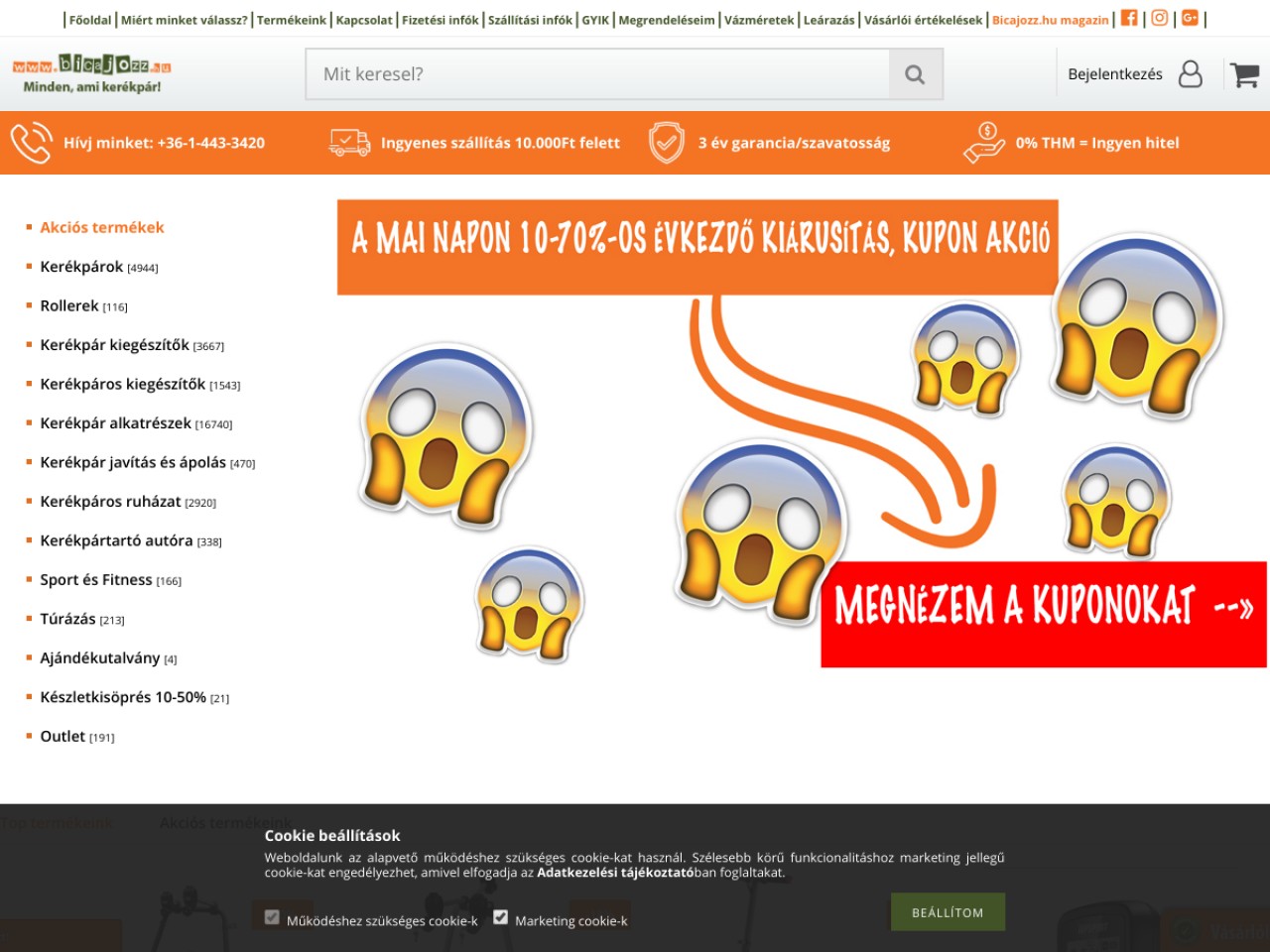The height and width of the screenshot is (952, 1270).
Task: Toggle the Marketing cookie-k checkbox
Action: coord(501,917)
